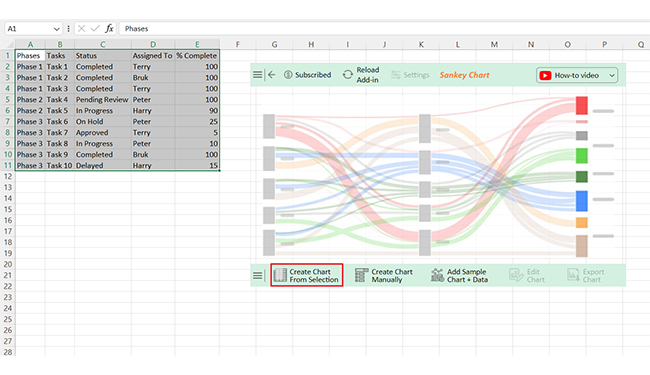This screenshot has width=650, height=375.
Task: Click the Sankey Chart title
Action: tap(464, 75)
